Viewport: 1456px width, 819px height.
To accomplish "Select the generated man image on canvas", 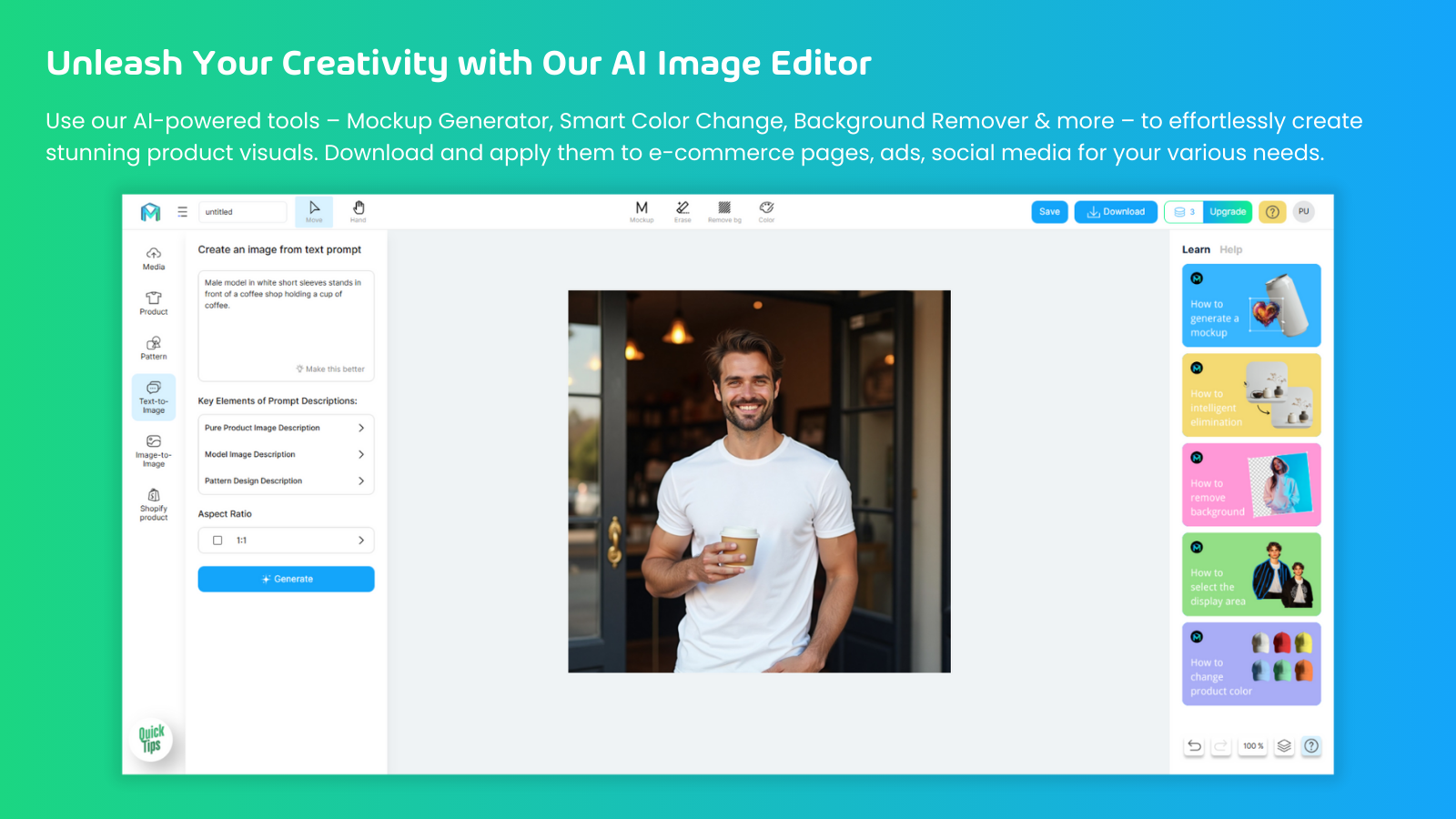I will 759,481.
